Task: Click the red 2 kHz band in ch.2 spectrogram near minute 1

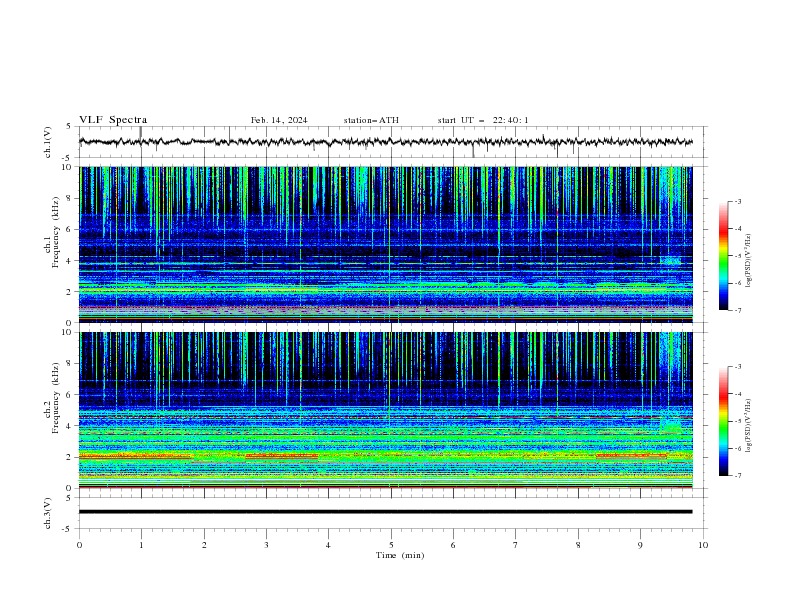Action: [135, 456]
